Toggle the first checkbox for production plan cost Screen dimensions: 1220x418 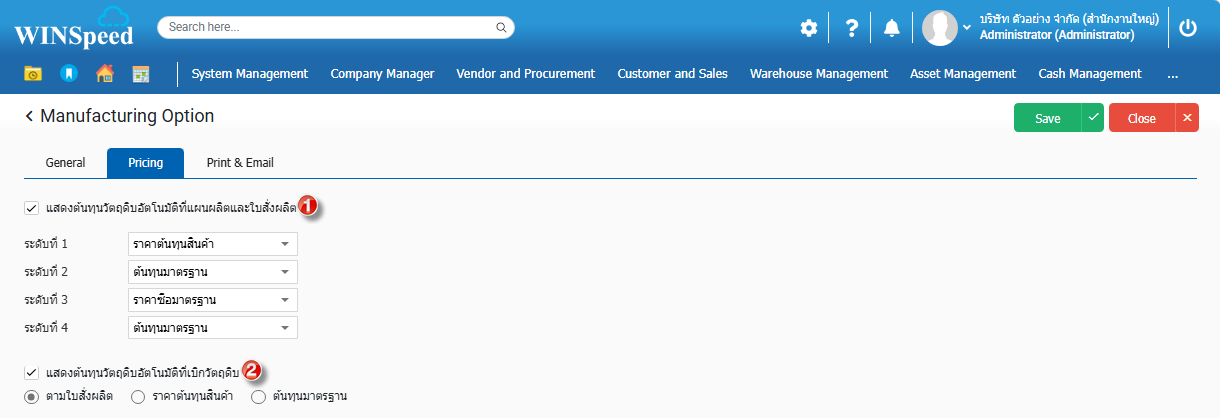[x=32, y=208]
